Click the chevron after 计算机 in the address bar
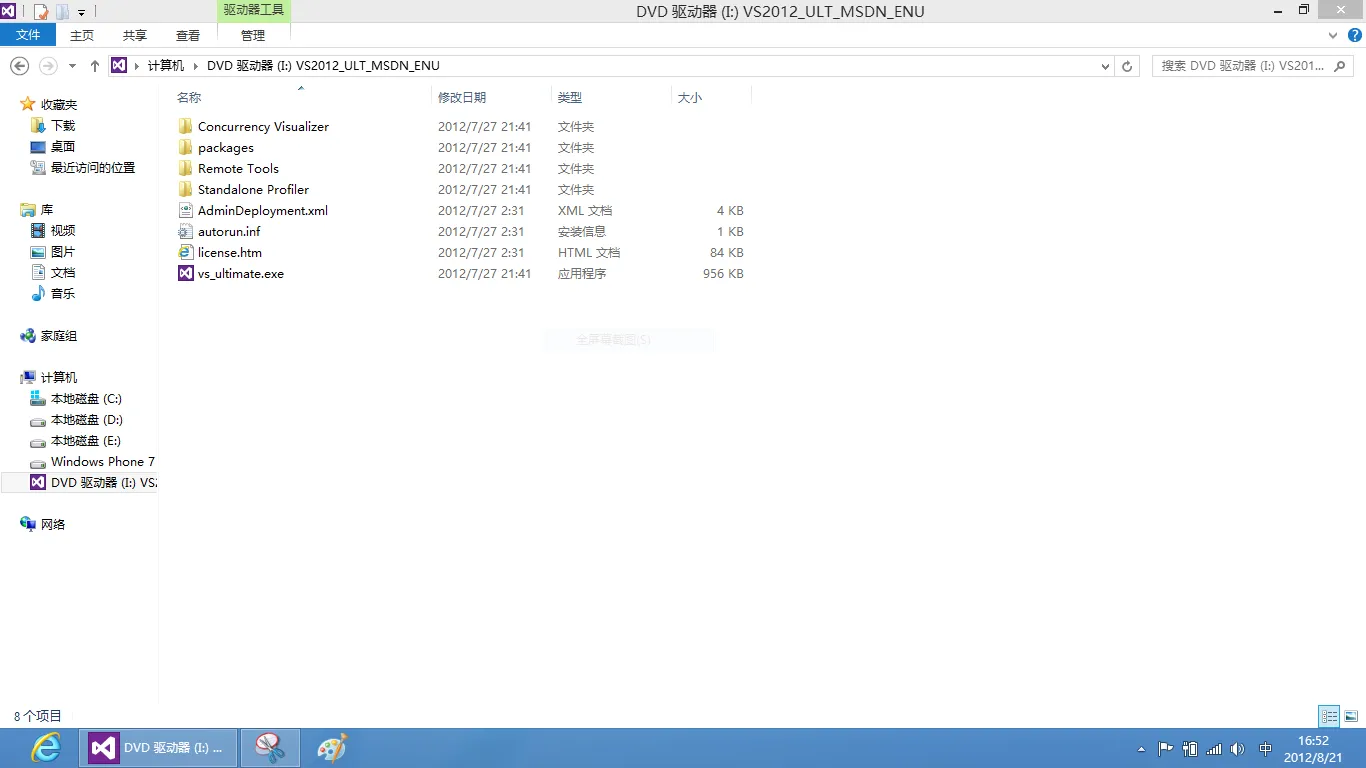Screen dimensions: 1366x768 coord(195,66)
